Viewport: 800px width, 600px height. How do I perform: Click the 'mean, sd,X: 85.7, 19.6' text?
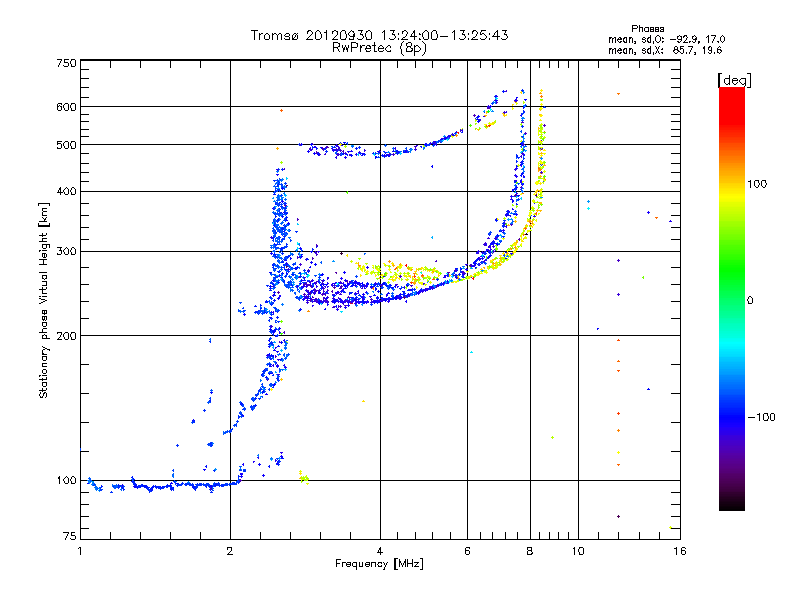665,50
